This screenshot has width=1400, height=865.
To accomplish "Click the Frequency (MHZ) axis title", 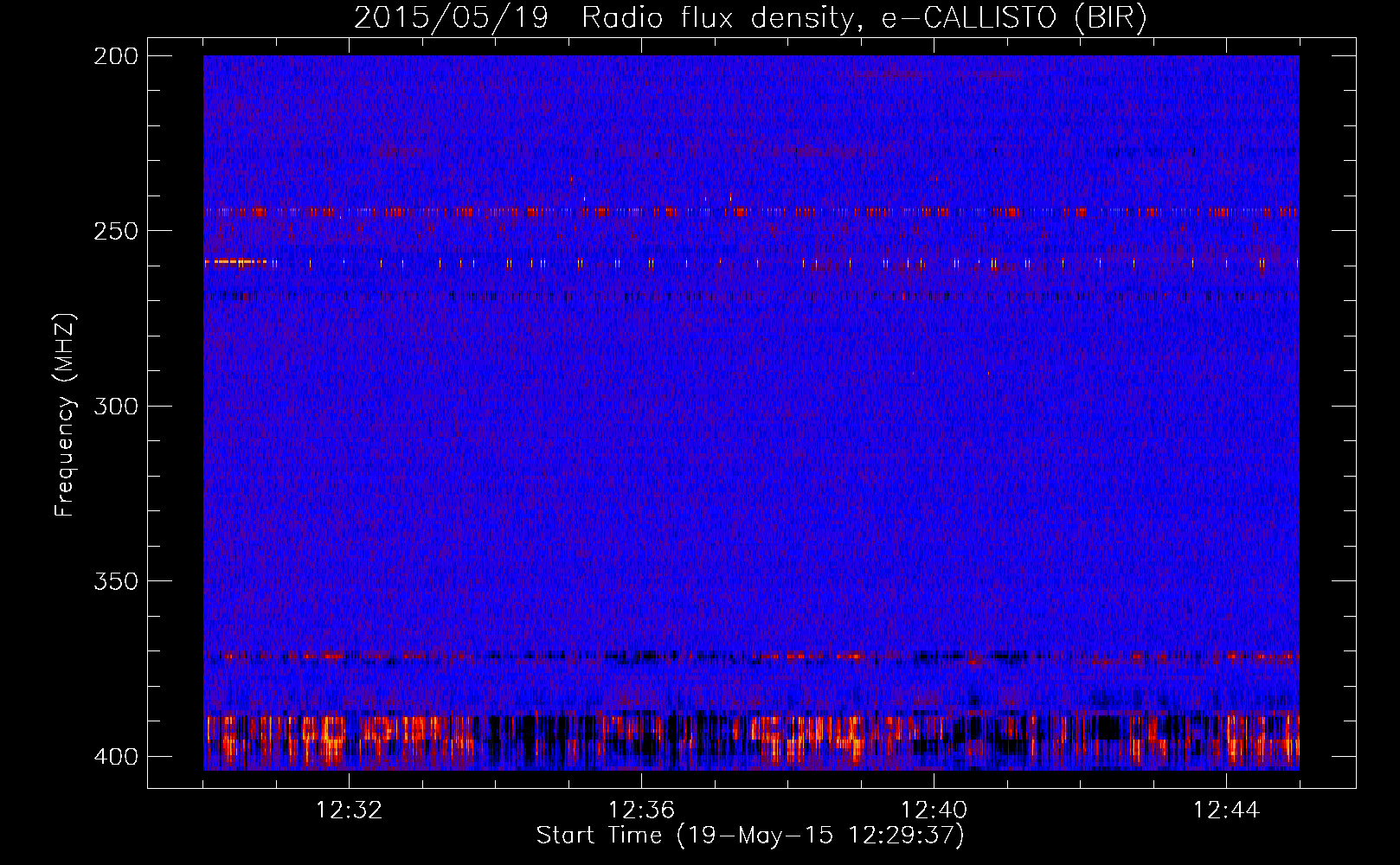I will 65,414.
